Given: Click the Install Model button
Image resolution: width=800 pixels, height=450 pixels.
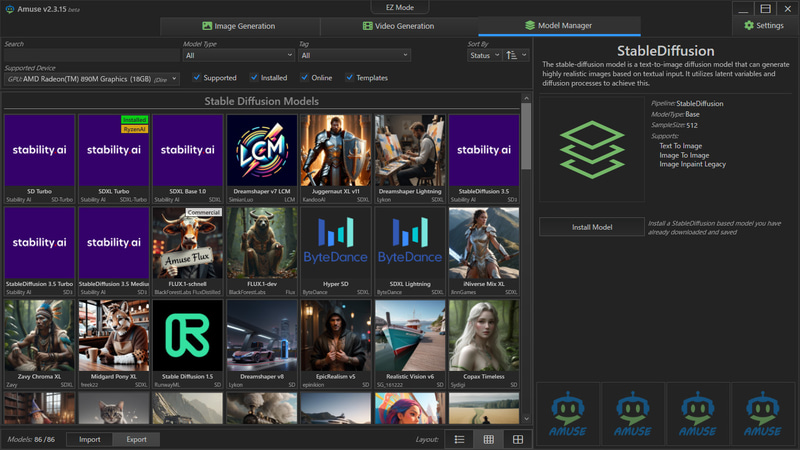Looking at the screenshot, I should pyautogui.click(x=592, y=227).
